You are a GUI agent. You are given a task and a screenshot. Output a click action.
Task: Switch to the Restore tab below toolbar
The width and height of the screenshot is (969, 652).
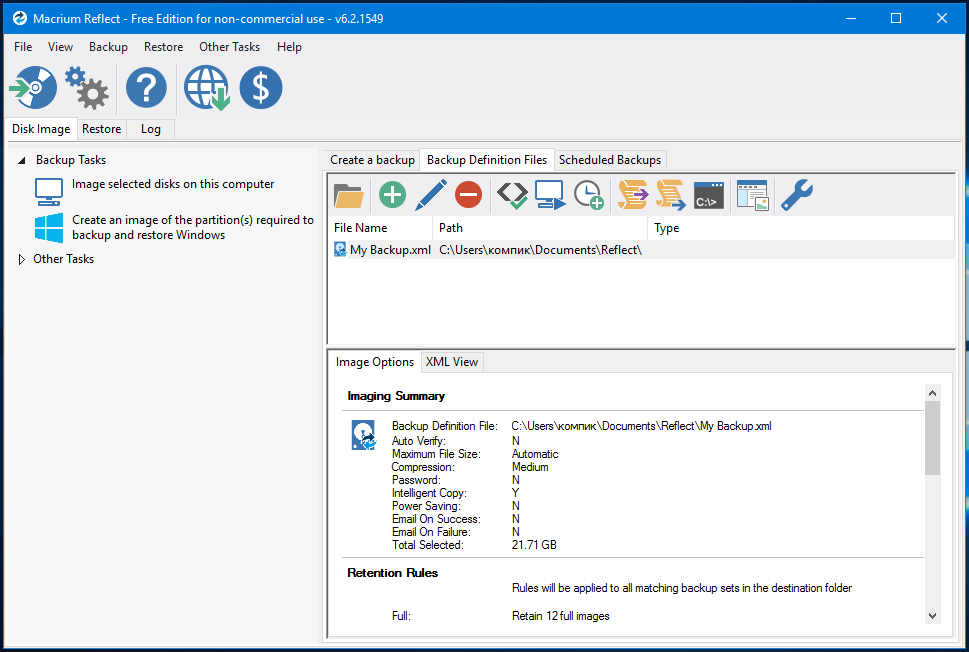101,129
